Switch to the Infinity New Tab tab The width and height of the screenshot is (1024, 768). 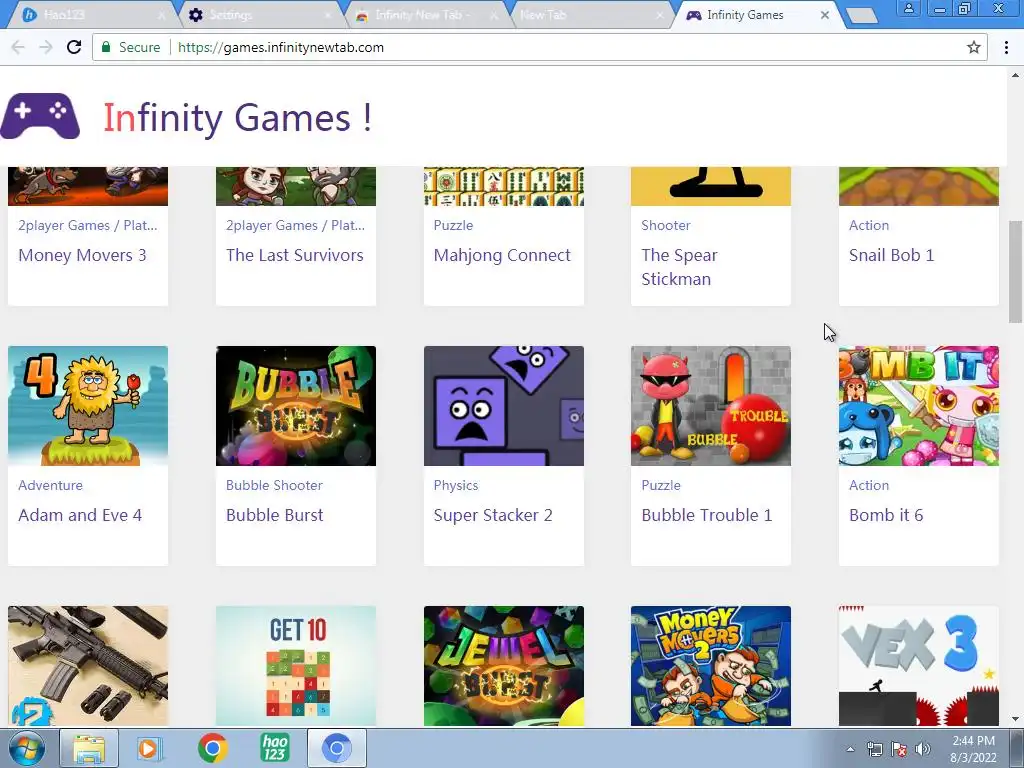(x=425, y=15)
